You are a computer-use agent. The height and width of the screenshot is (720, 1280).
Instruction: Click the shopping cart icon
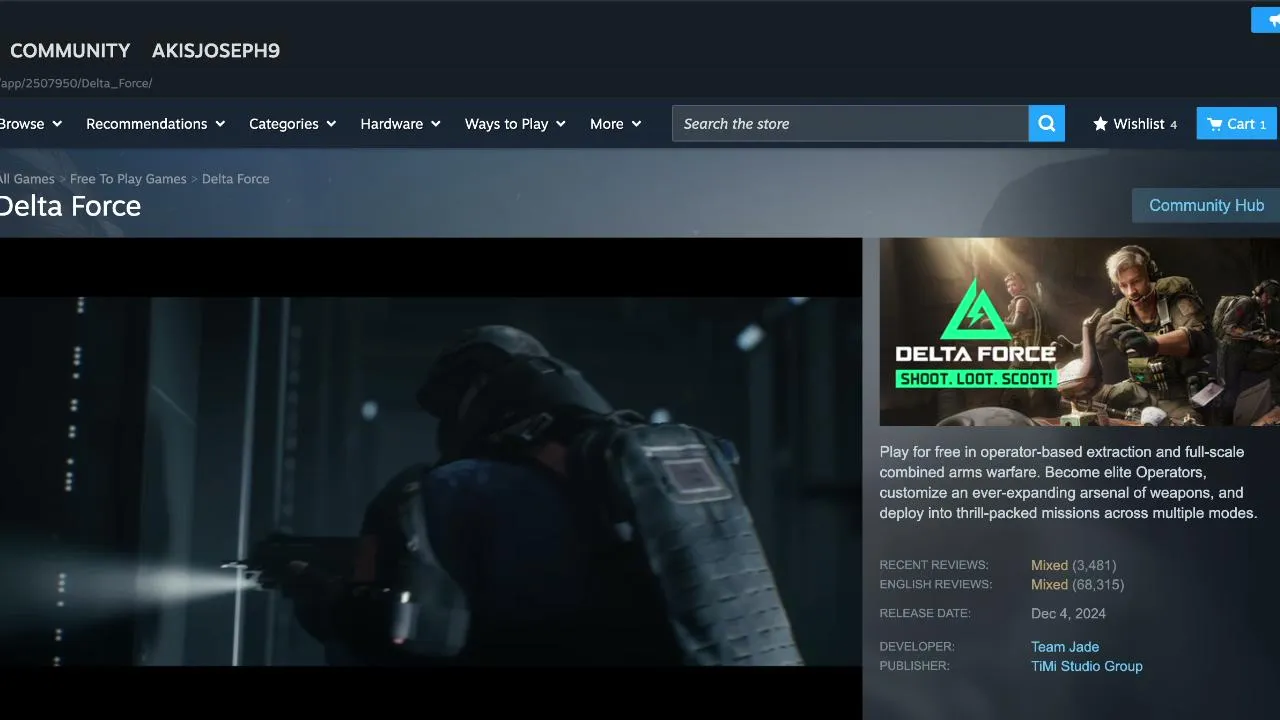tap(1214, 124)
